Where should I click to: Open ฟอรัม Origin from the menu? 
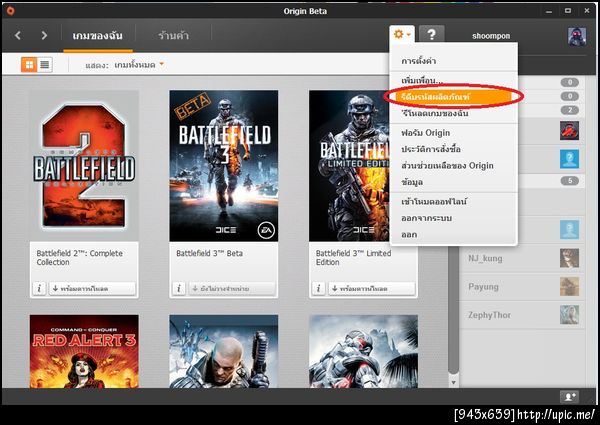[453, 133]
